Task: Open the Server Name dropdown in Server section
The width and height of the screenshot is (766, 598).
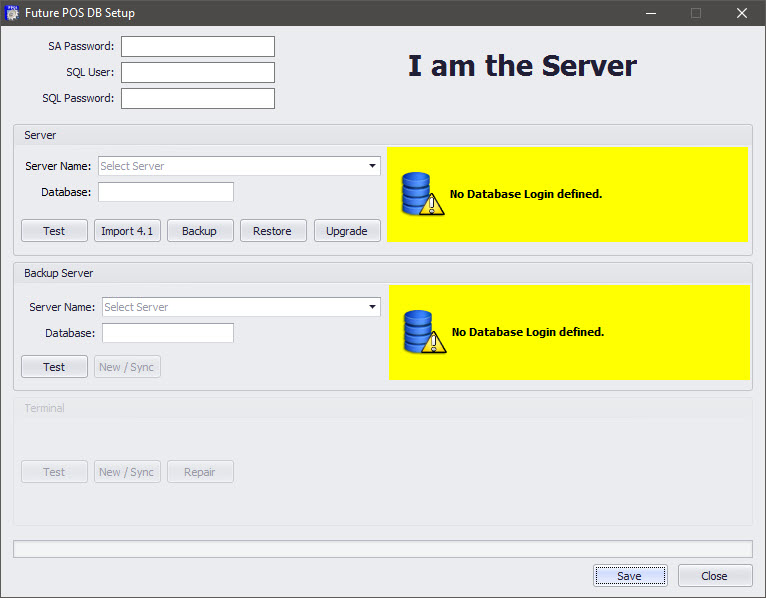Action: pos(372,166)
